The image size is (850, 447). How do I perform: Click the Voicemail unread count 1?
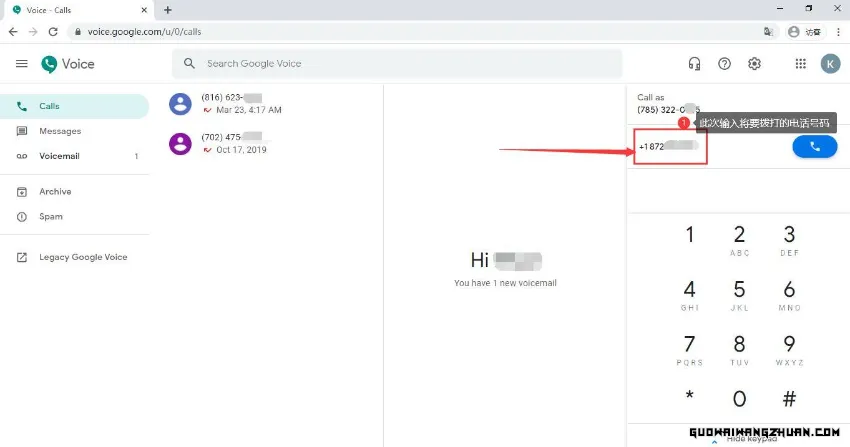(x=136, y=156)
